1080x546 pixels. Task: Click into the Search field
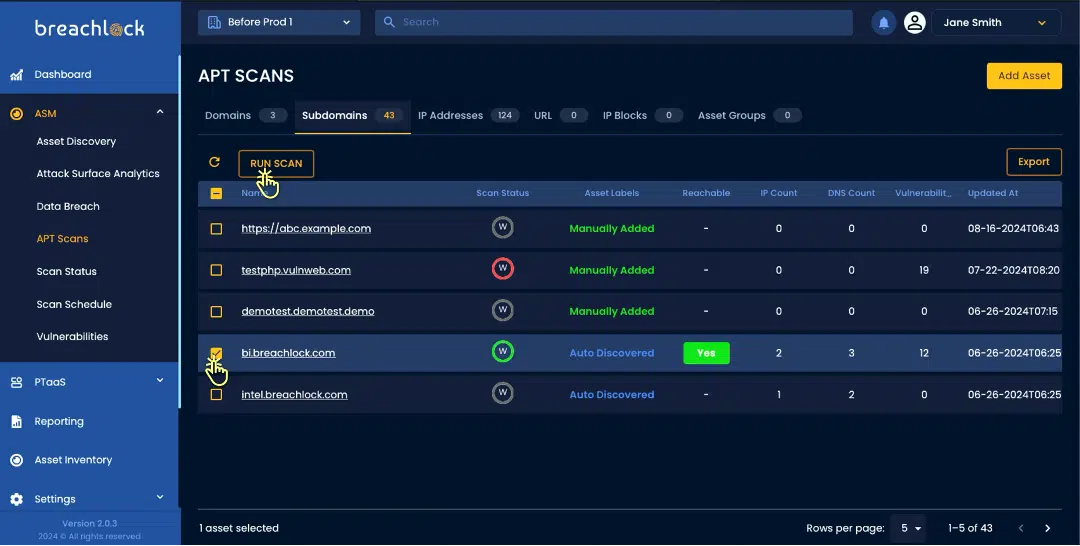(614, 22)
